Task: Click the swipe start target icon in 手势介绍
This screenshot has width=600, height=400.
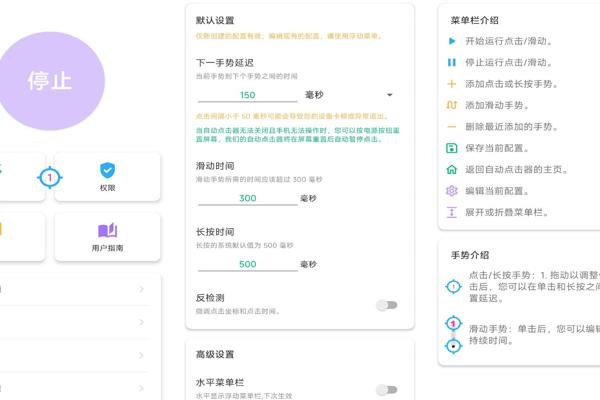Action: [453, 324]
